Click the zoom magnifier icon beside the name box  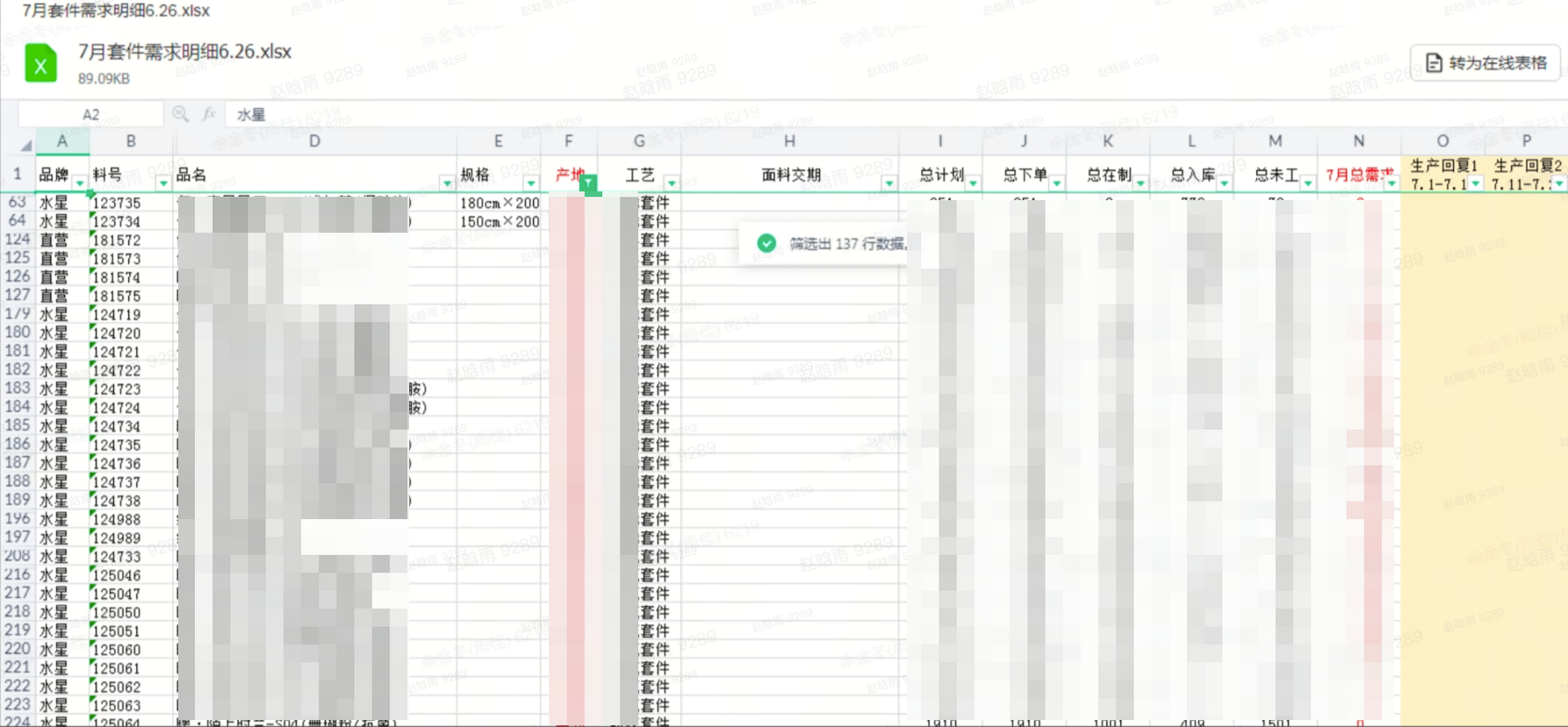point(180,114)
